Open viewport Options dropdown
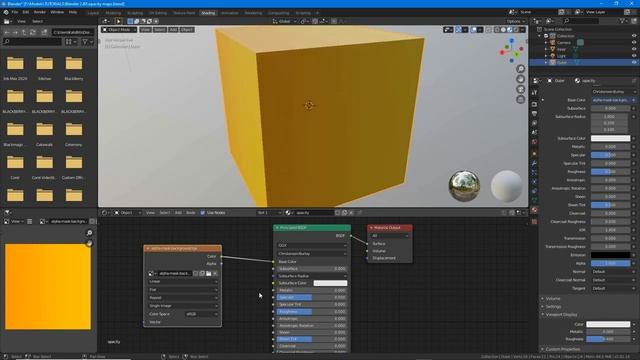The width and height of the screenshot is (640, 360). pos(516,21)
